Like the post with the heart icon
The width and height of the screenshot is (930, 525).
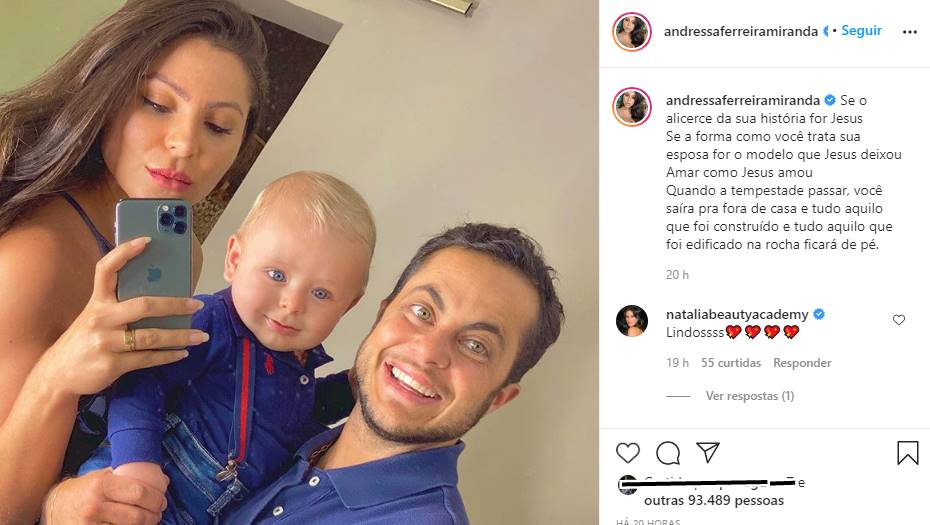[628, 453]
